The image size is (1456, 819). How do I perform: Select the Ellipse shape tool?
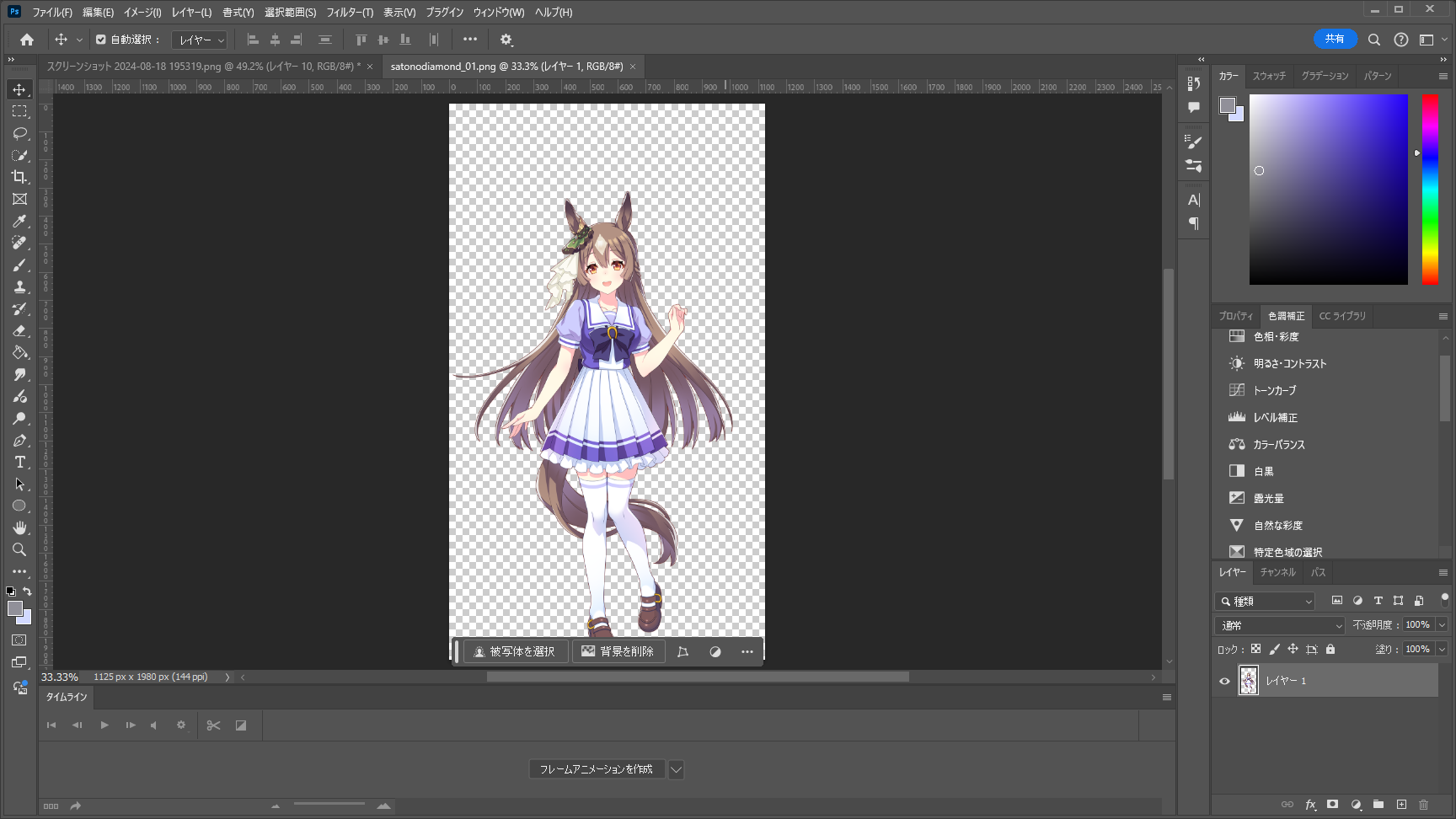(x=19, y=506)
